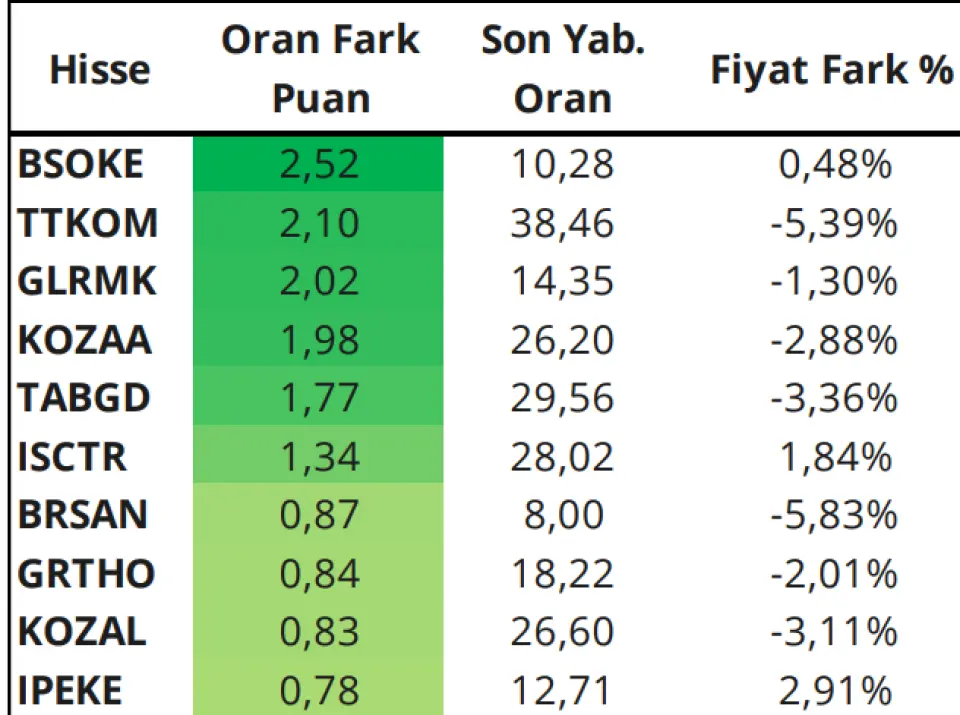
Task: Click the Hisse column header
Action: (100, 70)
